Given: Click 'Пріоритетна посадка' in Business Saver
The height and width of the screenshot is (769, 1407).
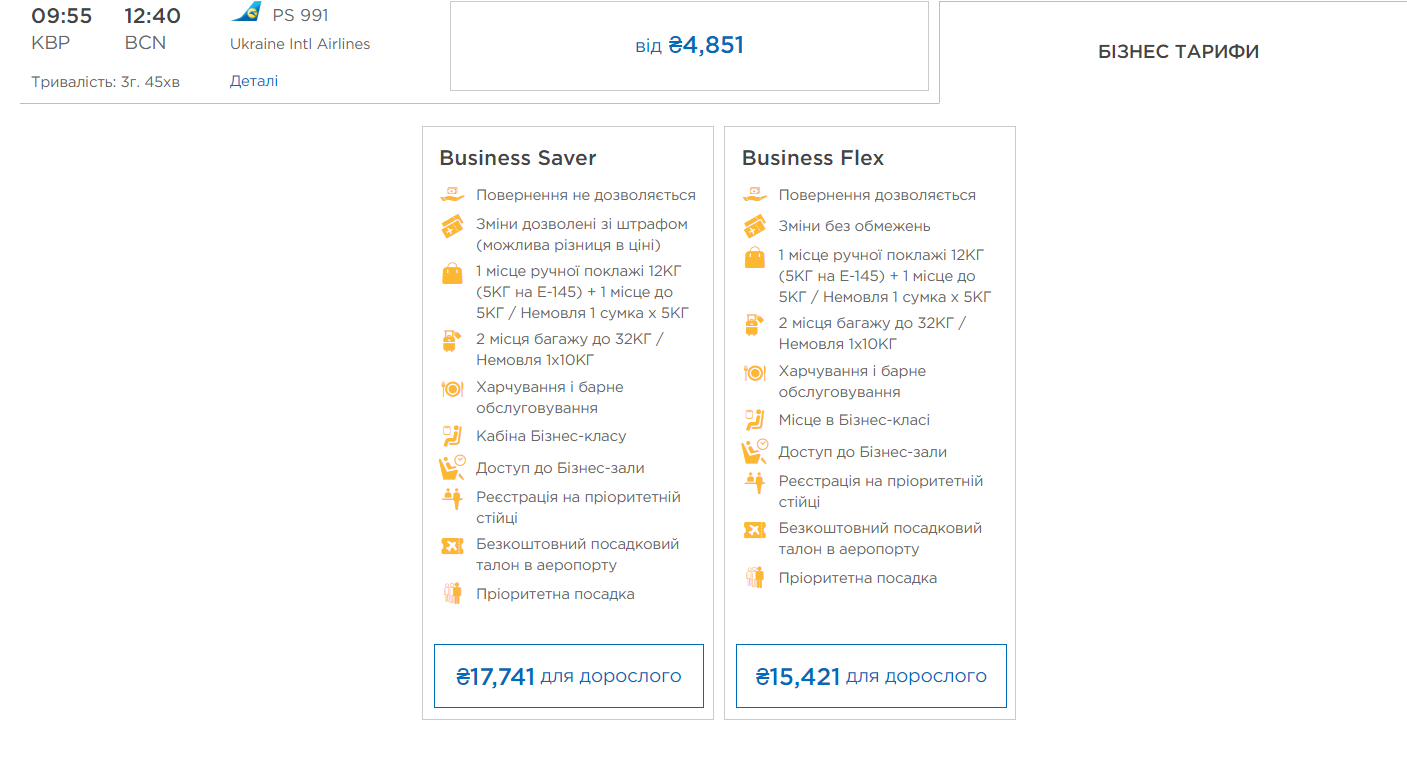Looking at the screenshot, I should [x=555, y=594].
